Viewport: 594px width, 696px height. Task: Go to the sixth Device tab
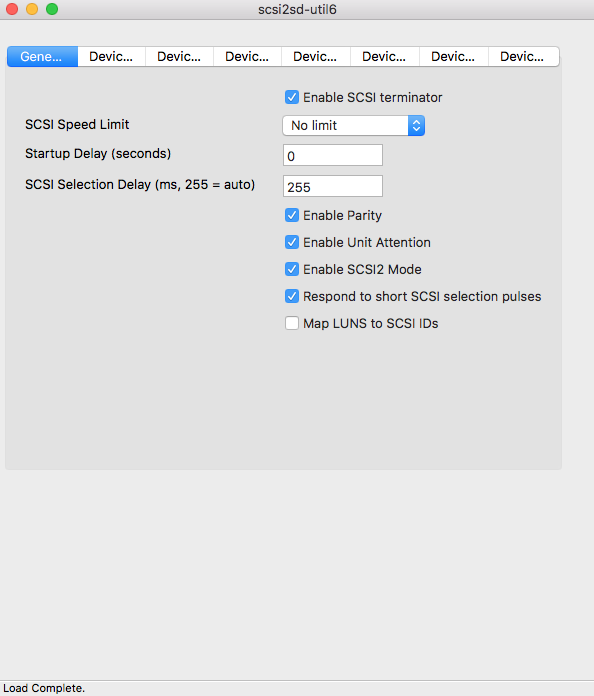[x=453, y=57]
